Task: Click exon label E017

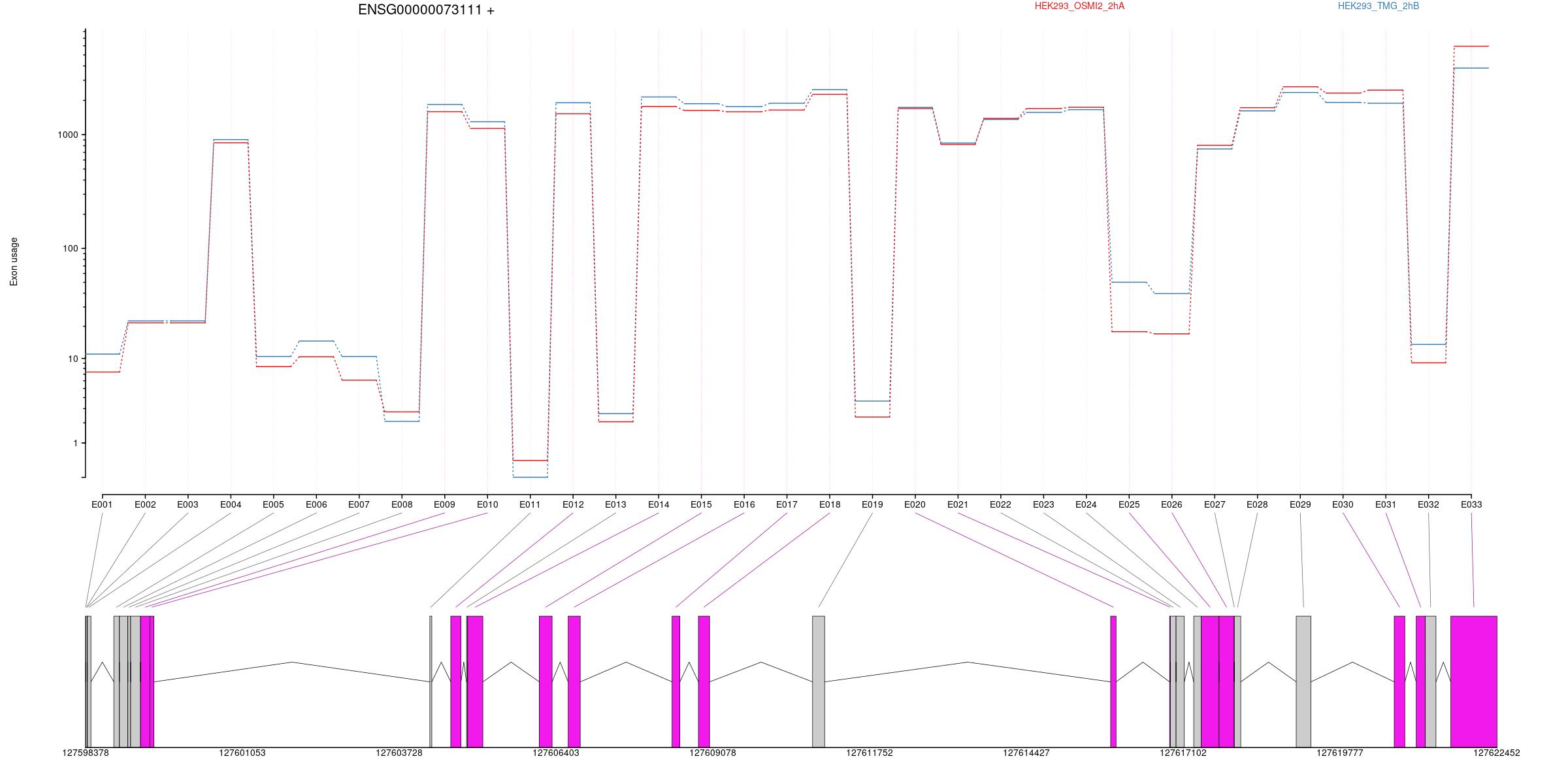Action: pyautogui.click(x=787, y=504)
